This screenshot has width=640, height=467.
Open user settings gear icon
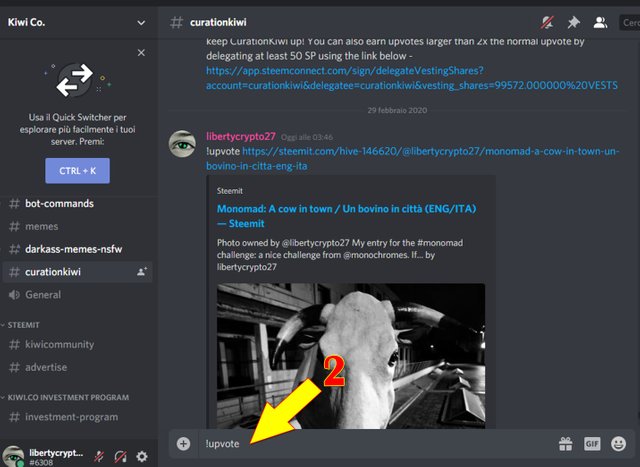point(142,456)
